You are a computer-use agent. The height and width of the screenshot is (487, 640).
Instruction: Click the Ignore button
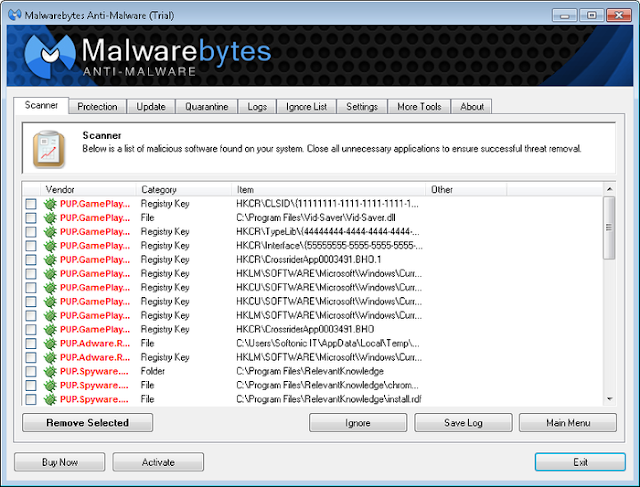[x=358, y=423]
